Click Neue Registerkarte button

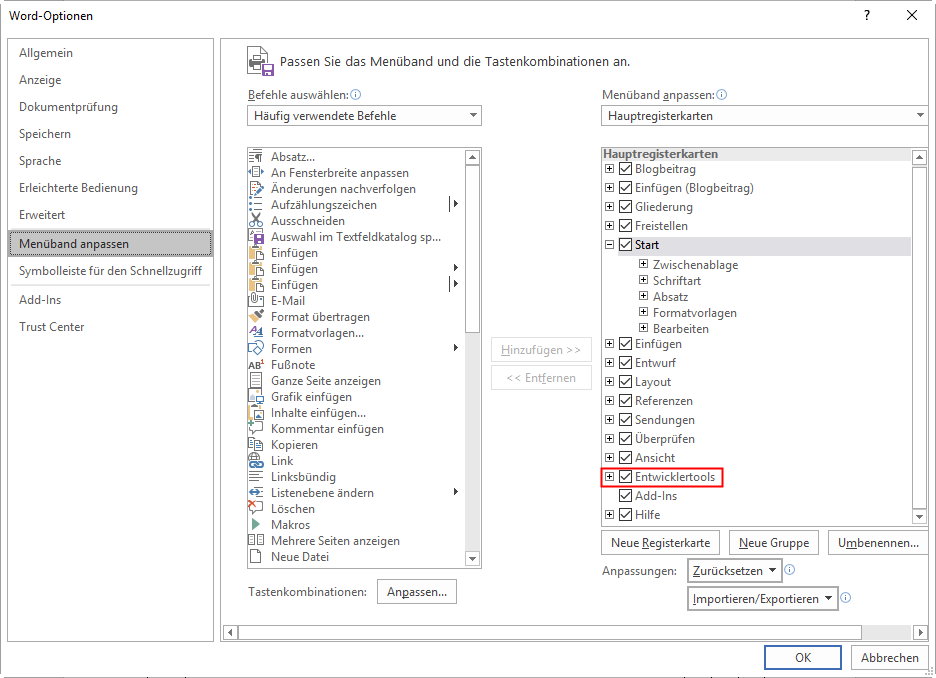(660, 543)
